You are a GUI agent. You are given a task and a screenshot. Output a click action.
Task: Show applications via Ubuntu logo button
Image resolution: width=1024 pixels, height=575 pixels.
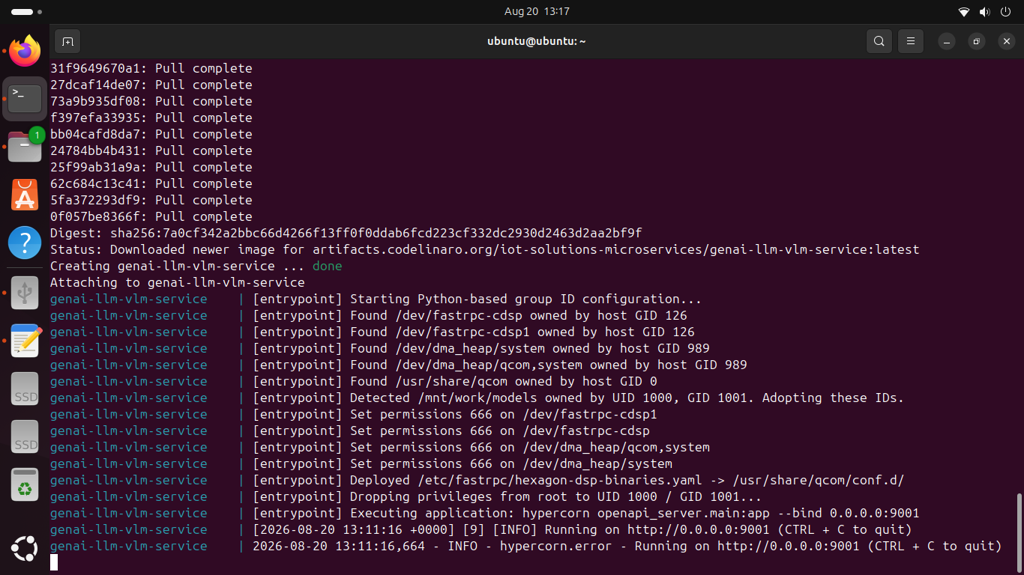point(25,548)
